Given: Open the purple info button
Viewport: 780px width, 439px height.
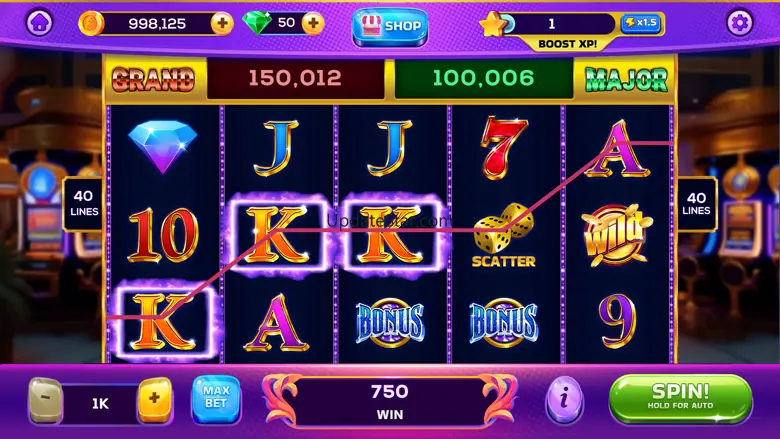Looking at the screenshot, I should [x=564, y=399].
